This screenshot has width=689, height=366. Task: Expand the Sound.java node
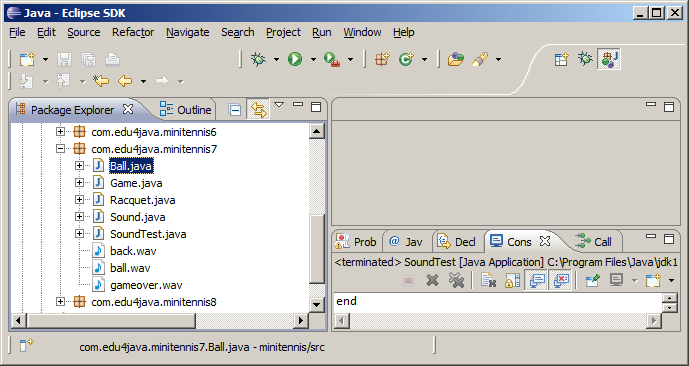point(79,217)
